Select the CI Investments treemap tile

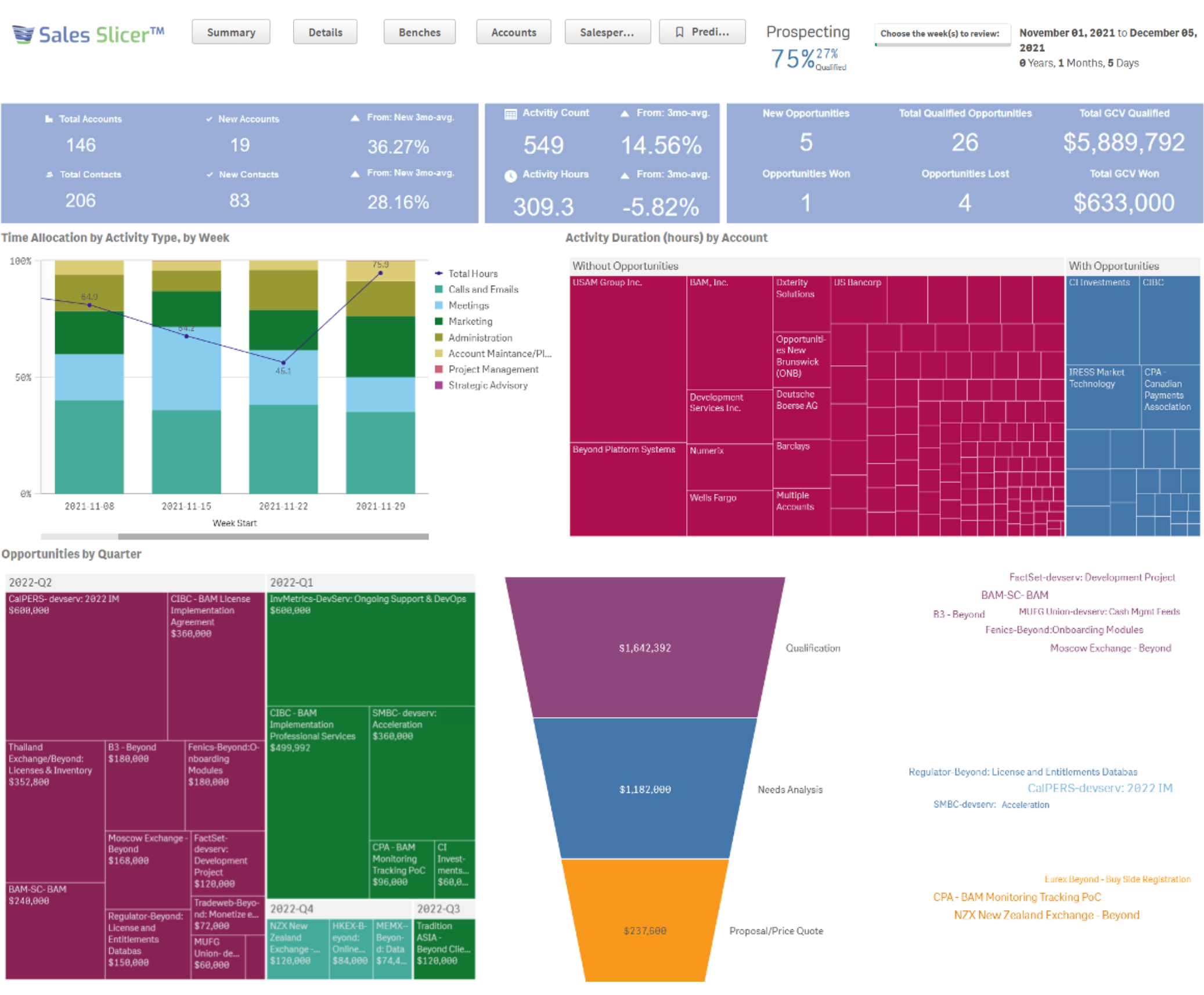point(1102,320)
